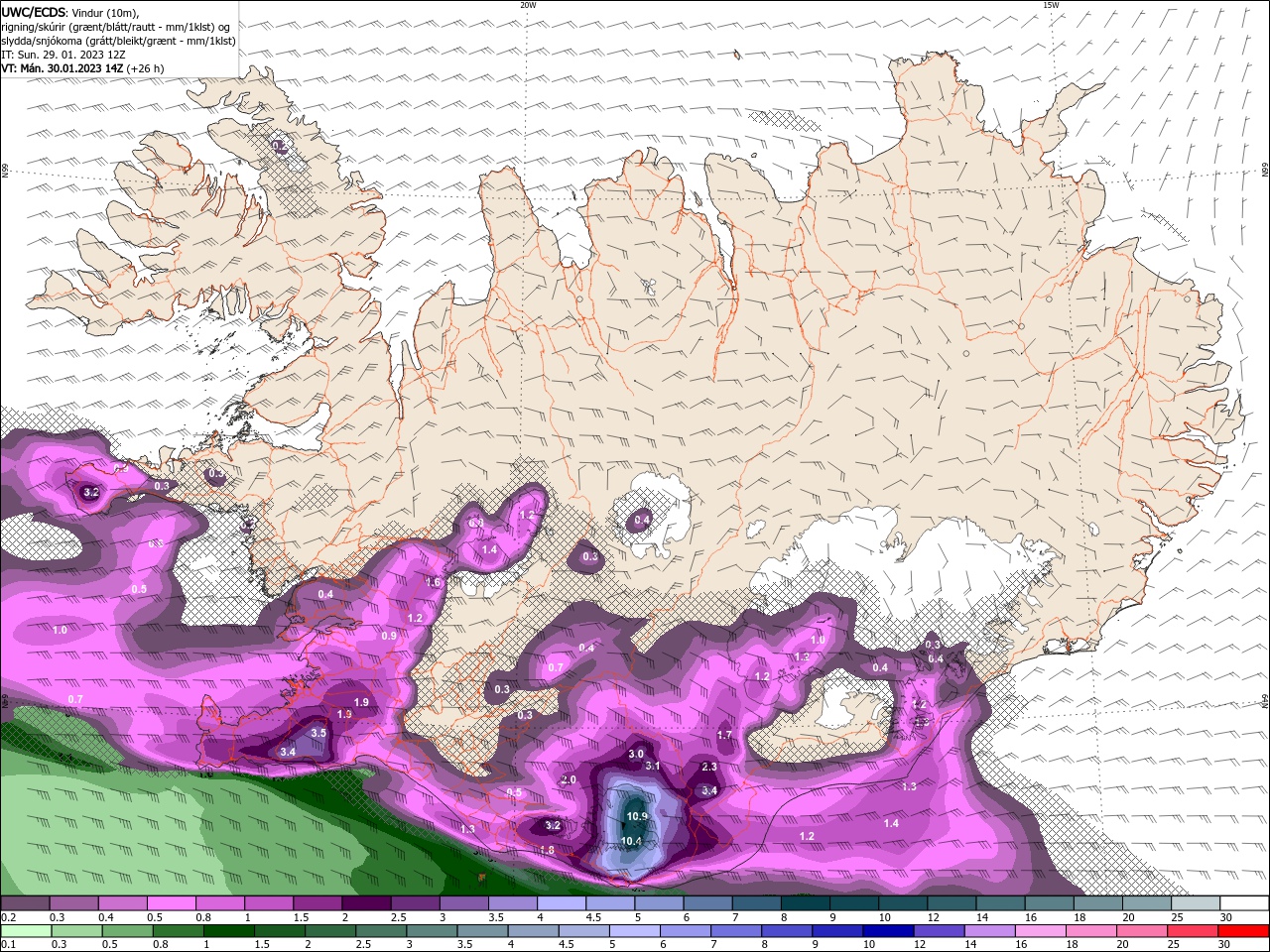Choose the navy blue 10 swatch in lower legend
Screen dimensions: 1270x952
[x=888, y=931]
